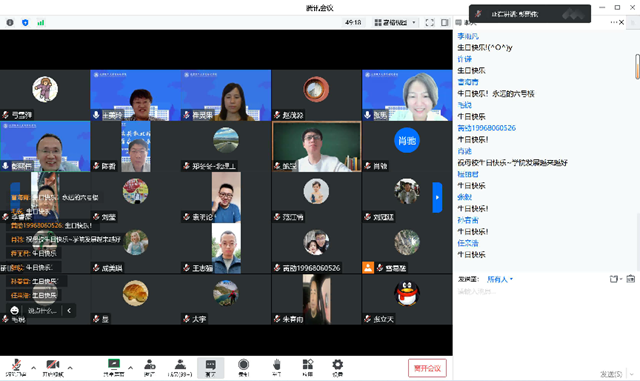Screen dimensions: 640x381
Task: Start recording with the record icon
Action: tap(244, 368)
